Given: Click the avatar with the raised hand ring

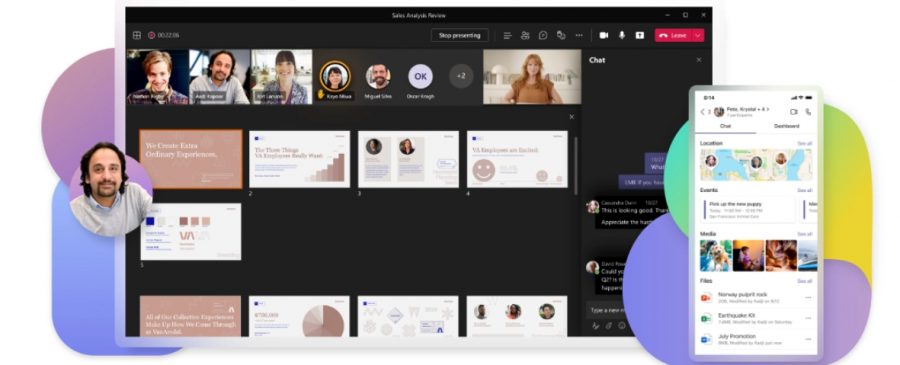Looking at the screenshot, I should point(335,76).
